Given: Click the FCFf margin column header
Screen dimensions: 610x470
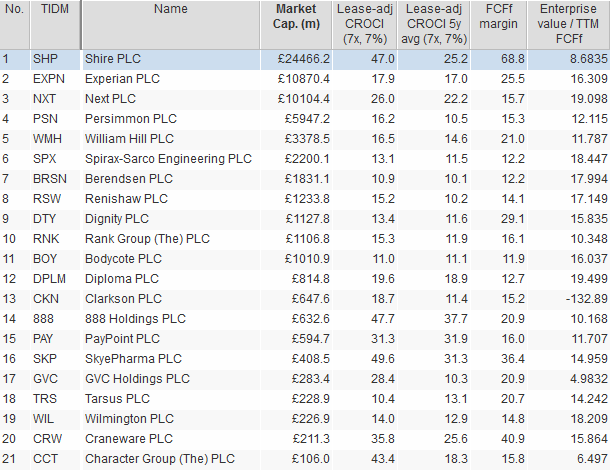Looking at the screenshot, I should pyautogui.click(x=498, y=25).
